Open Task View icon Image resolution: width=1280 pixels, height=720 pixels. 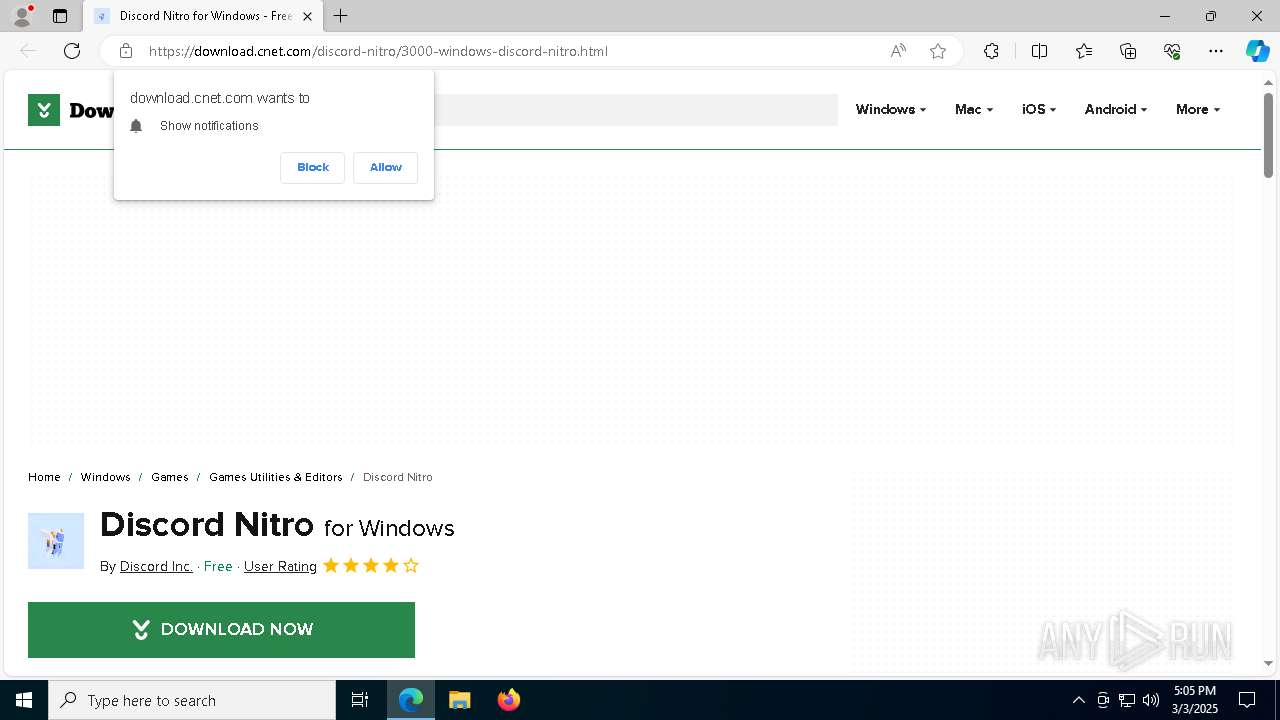[360, 700]
